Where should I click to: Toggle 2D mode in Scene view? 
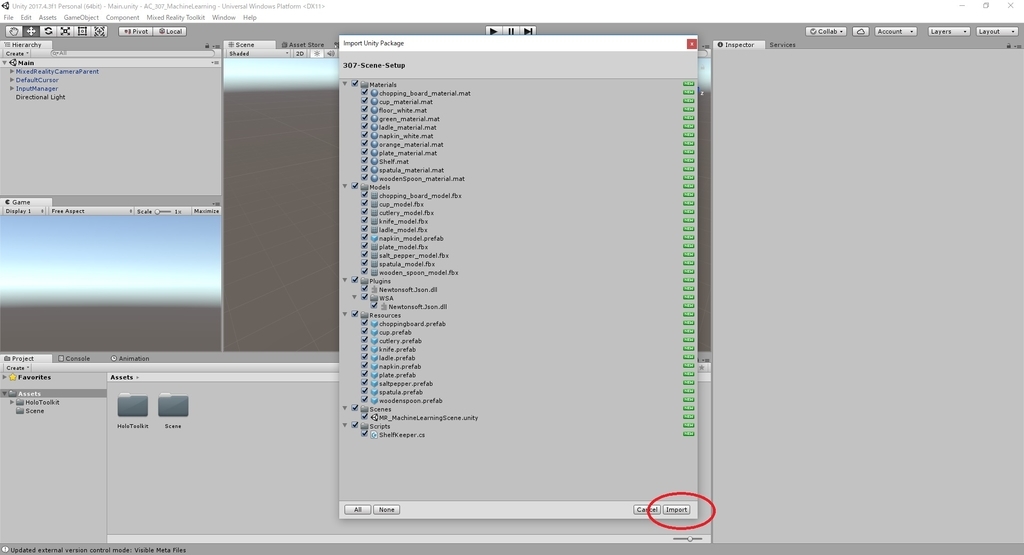(300, 54)
